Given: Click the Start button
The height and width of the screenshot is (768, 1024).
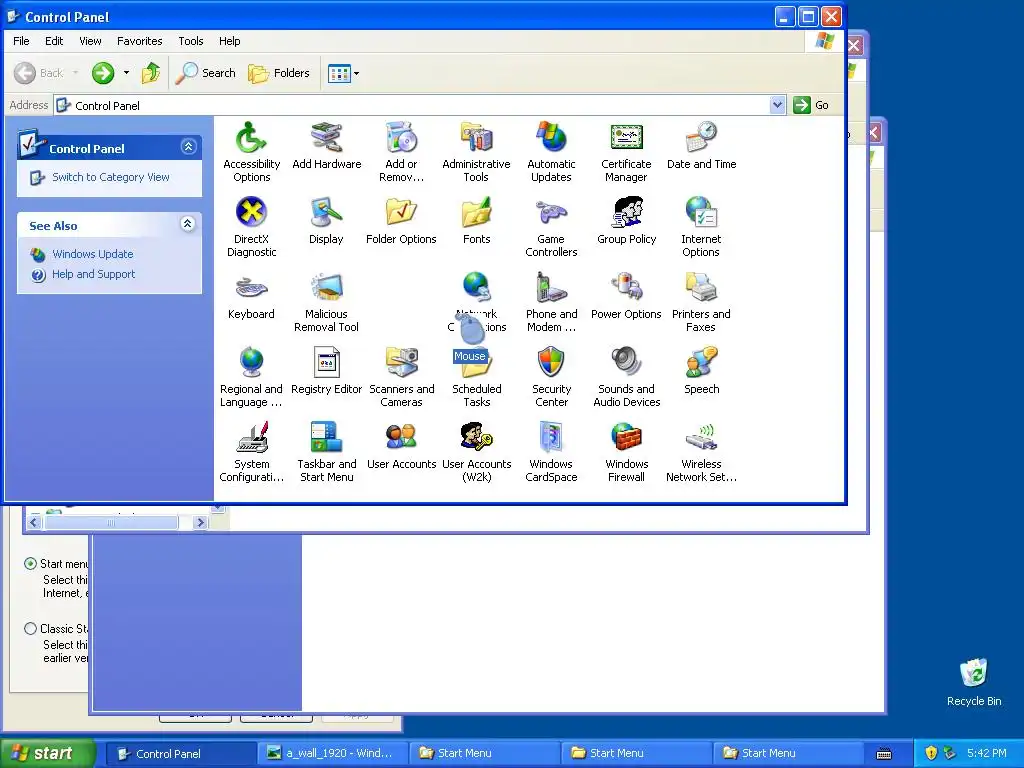Looking at the screenshot, I should click(x=48, y=754).
